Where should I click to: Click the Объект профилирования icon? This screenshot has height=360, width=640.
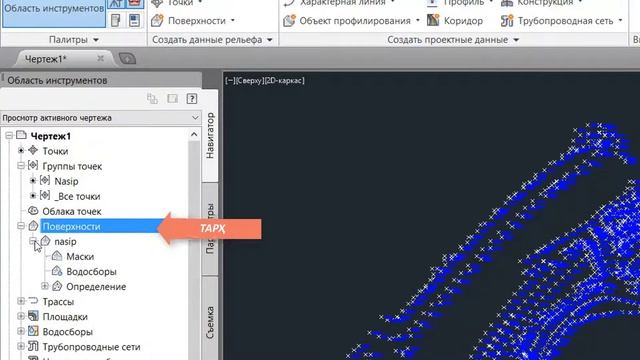(x=289, y=20)
